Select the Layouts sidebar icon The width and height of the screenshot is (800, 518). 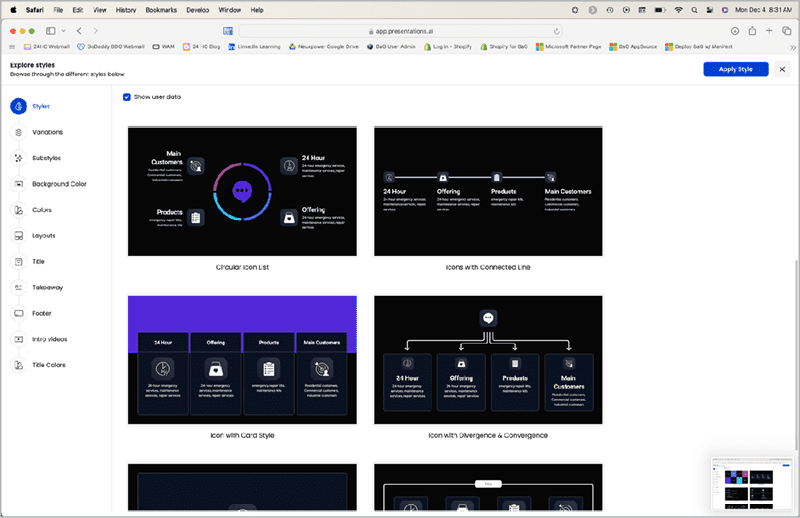(18, 236)
